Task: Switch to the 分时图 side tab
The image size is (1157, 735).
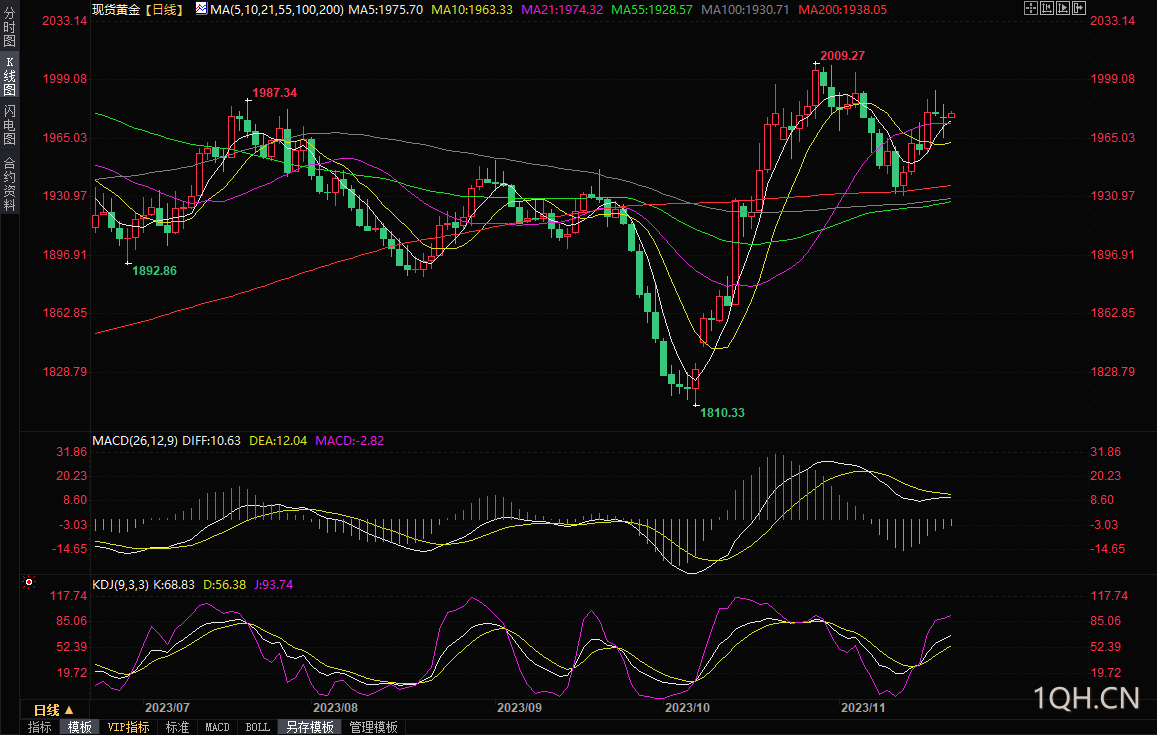Action: [9, 32]
